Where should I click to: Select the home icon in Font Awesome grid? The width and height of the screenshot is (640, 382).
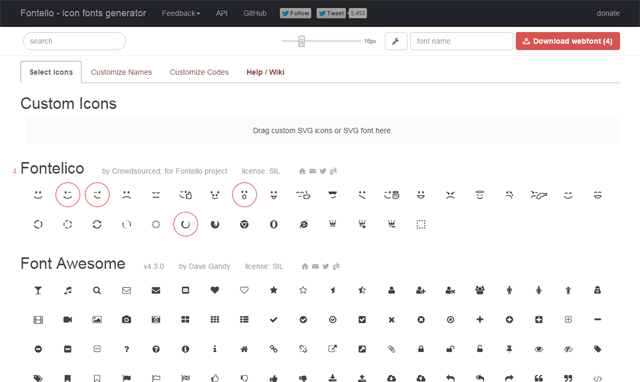click(244, 349)
